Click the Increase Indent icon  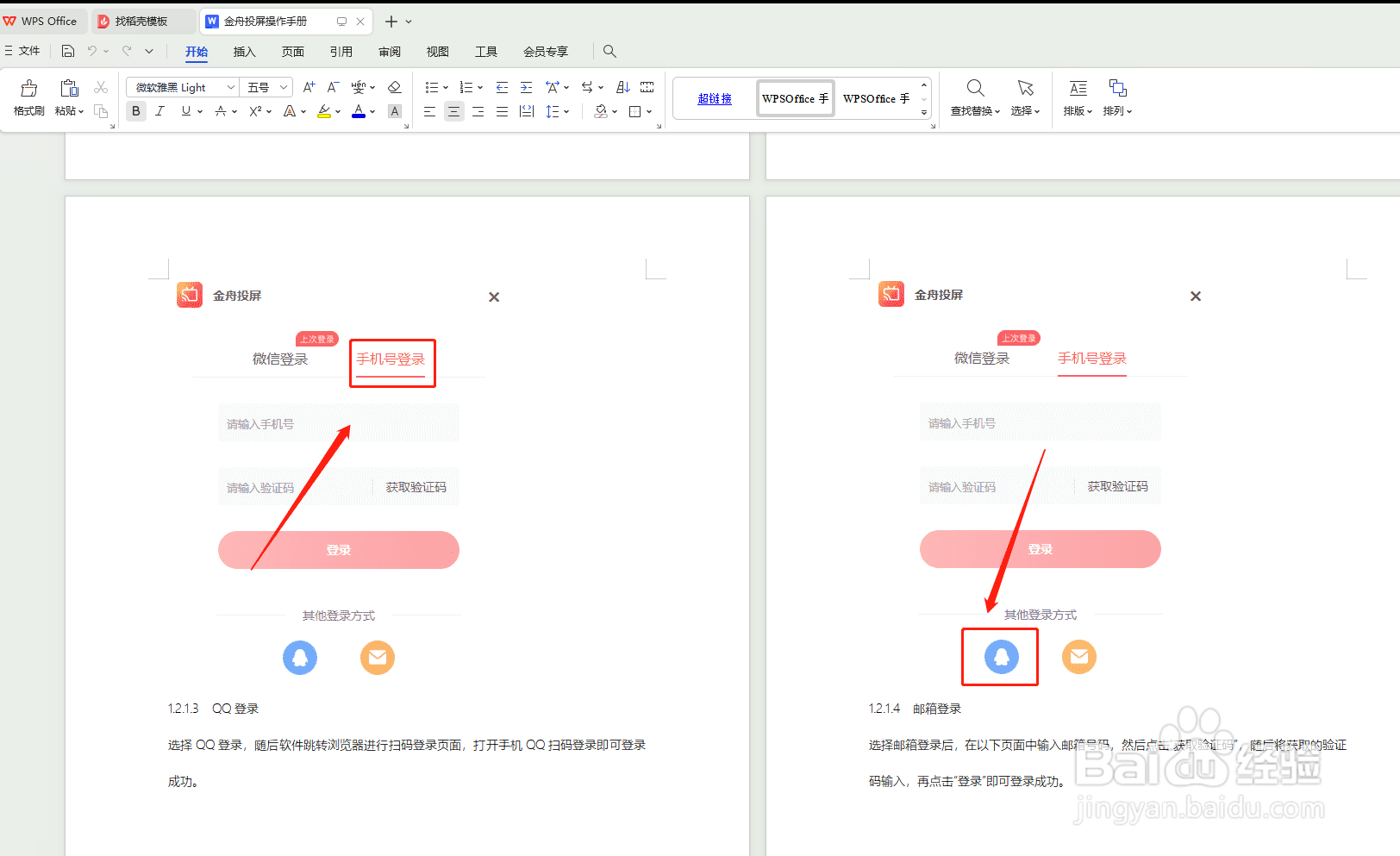point(526,86)
